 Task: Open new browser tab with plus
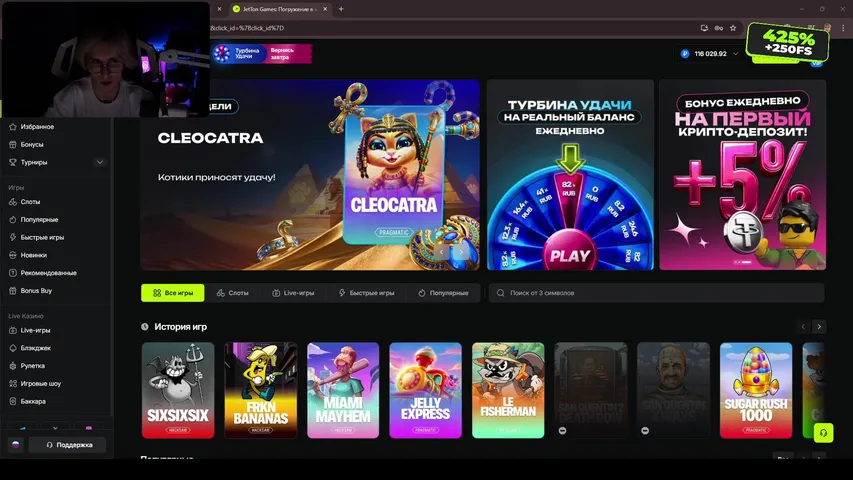pos(341,9)
